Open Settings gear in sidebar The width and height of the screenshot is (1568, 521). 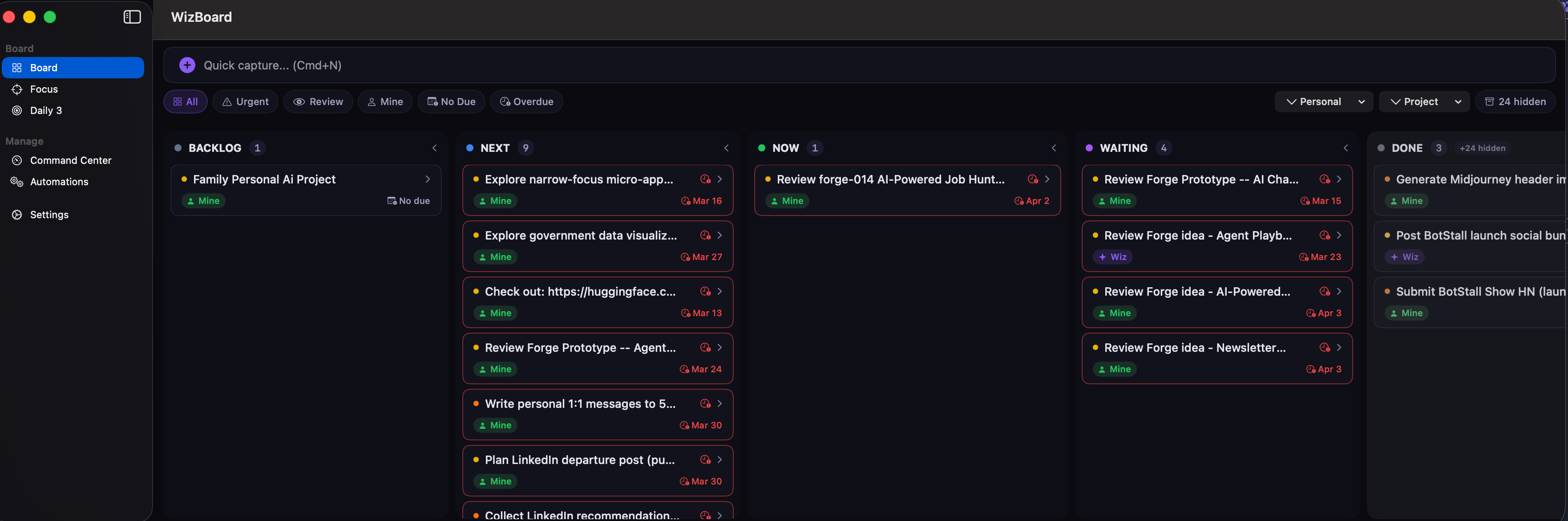pyautogui.click(x=48, y=215)
